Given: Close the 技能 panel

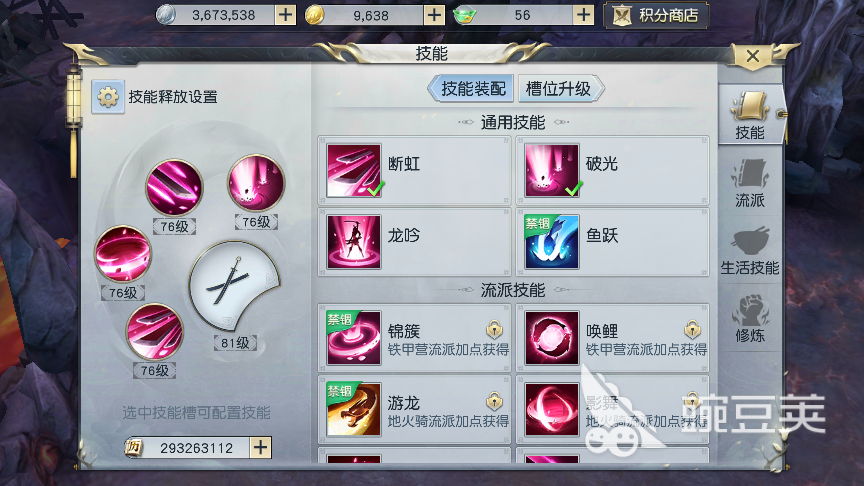Looking at the screenshot, I should (753, 56).
